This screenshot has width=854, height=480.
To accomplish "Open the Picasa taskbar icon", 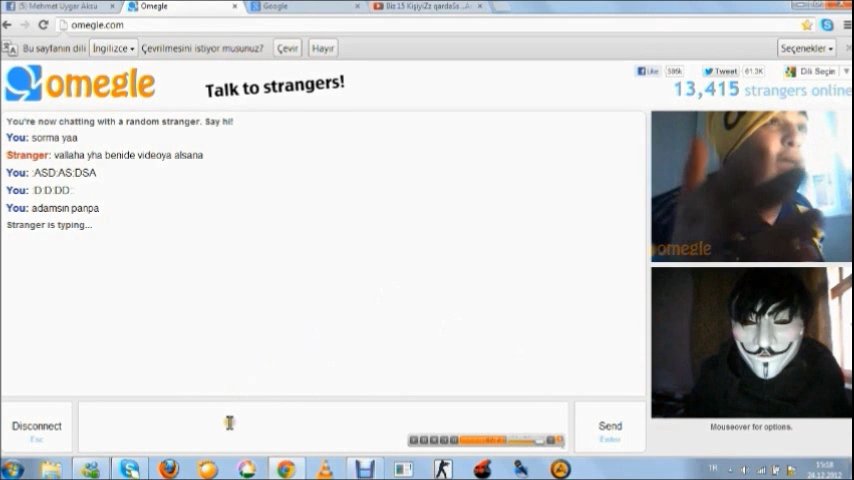I will tap(247, 469).
